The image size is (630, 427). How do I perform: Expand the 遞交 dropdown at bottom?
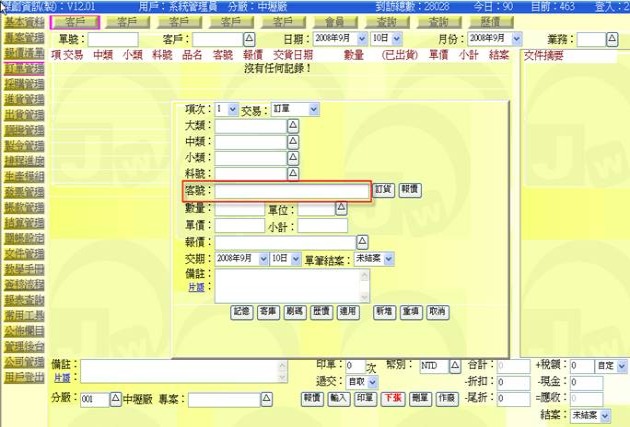pyautogui.click(x=372, y=382)
